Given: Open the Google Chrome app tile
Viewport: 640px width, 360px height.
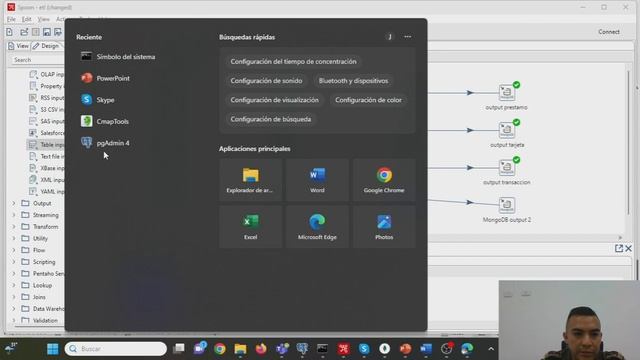Looking at the screenshot, I should tap(384, 180).
